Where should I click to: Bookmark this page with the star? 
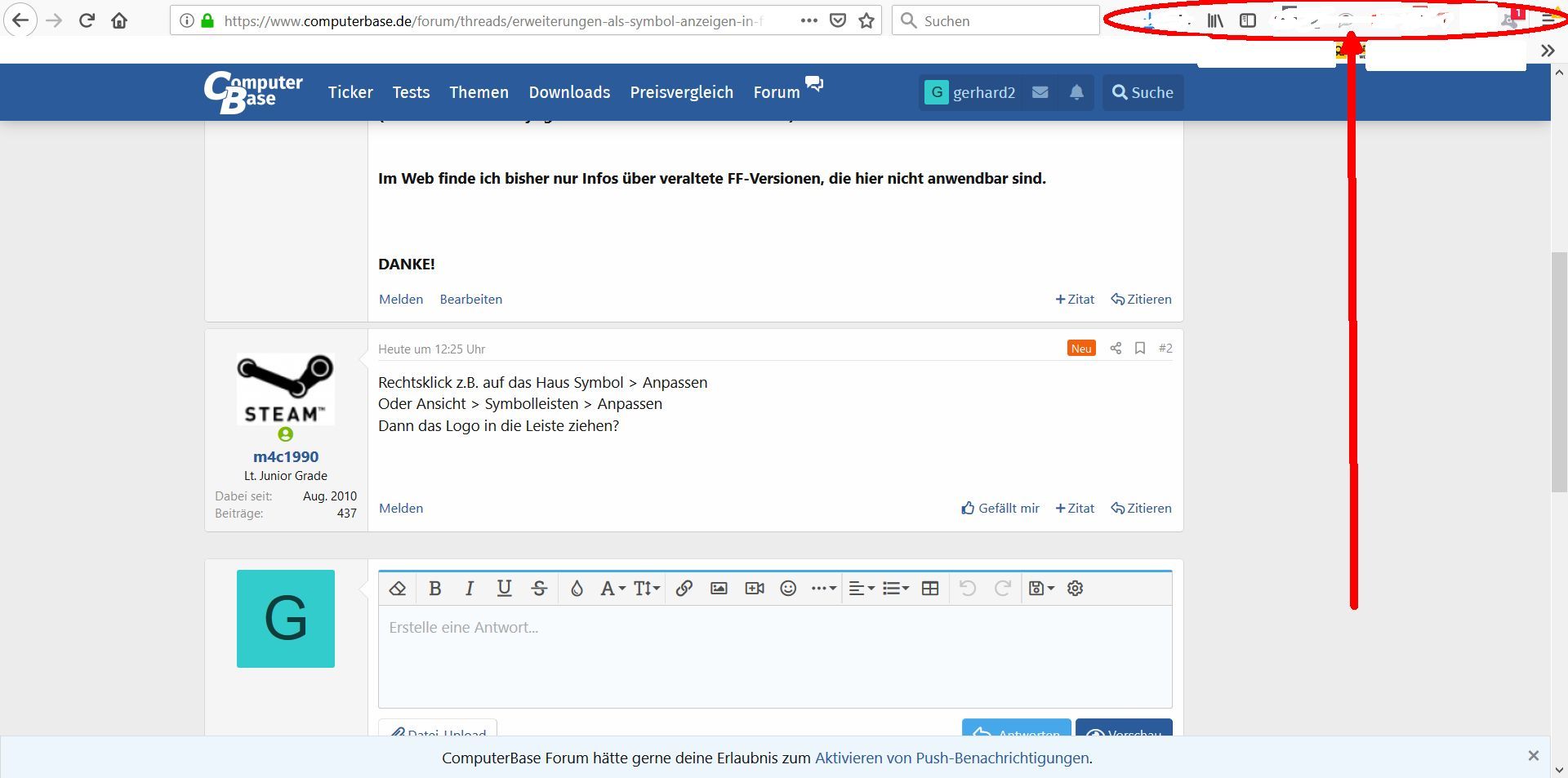(x=866, y=20)
